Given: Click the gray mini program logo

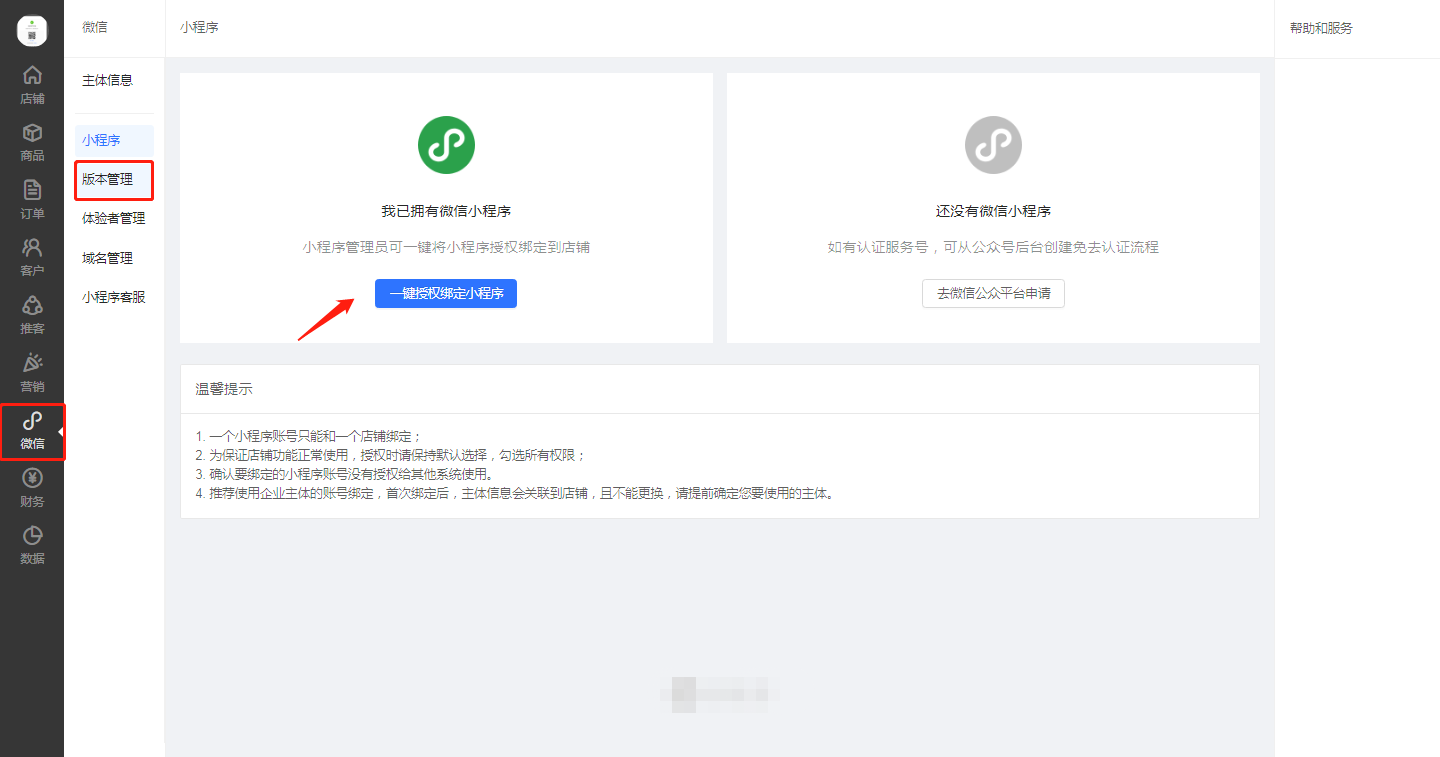Looking at the screenshot, I should coord(993,145).
